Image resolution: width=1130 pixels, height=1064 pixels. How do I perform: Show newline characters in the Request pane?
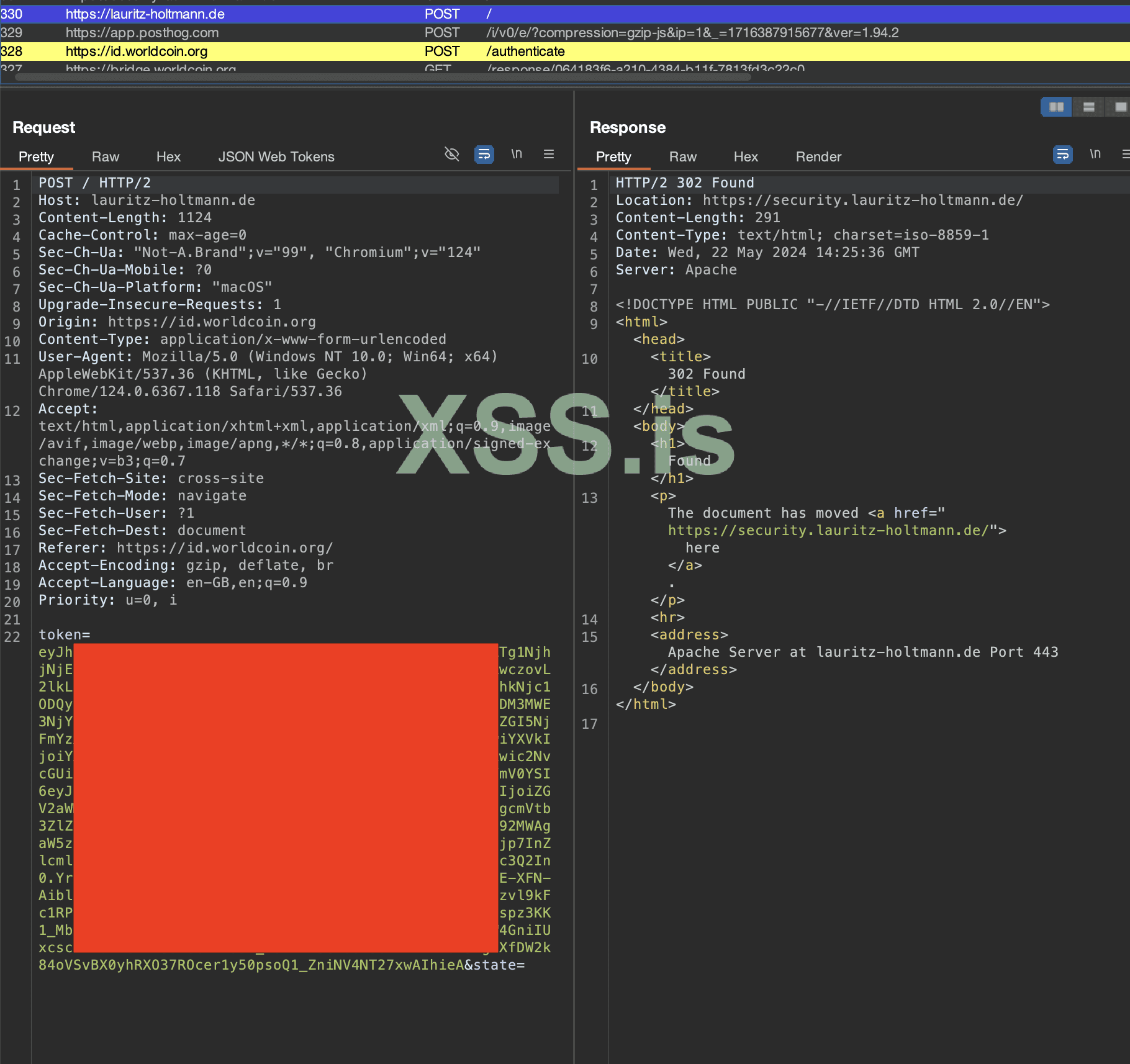point(517,154)
